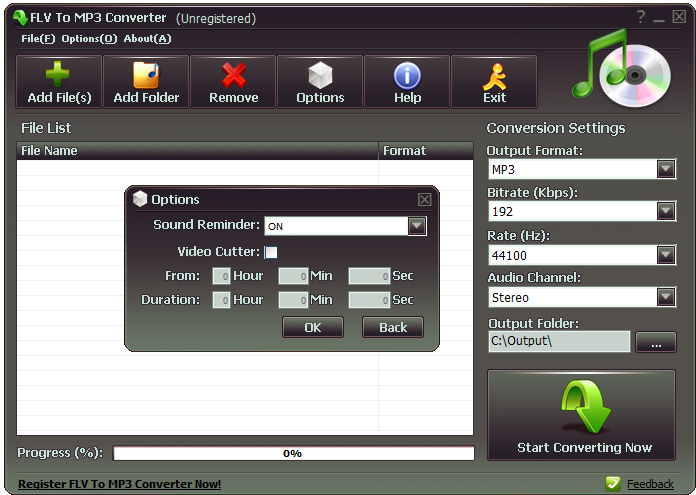Click the Feedback link

650,484
